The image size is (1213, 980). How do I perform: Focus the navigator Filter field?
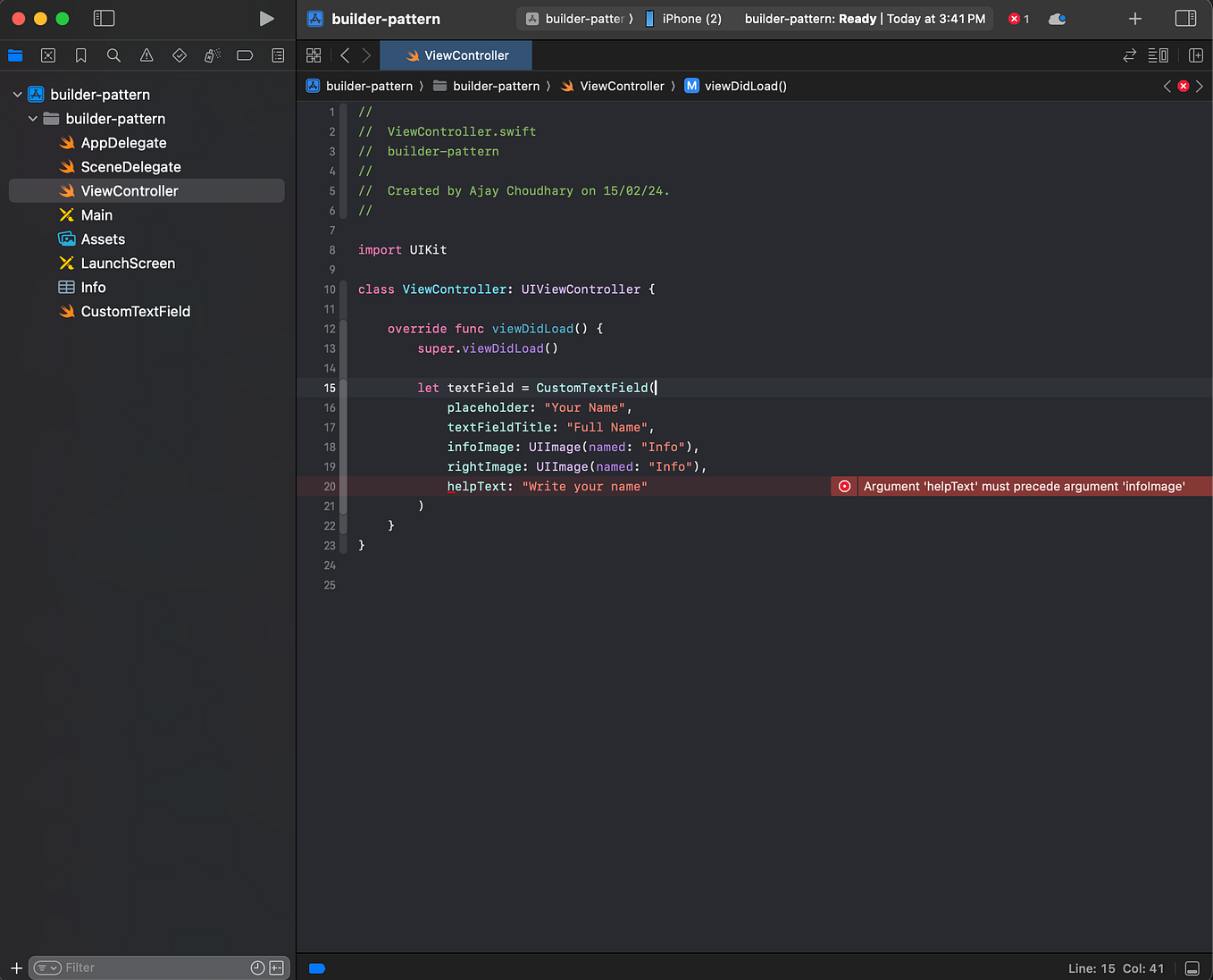tap(157, 967)
